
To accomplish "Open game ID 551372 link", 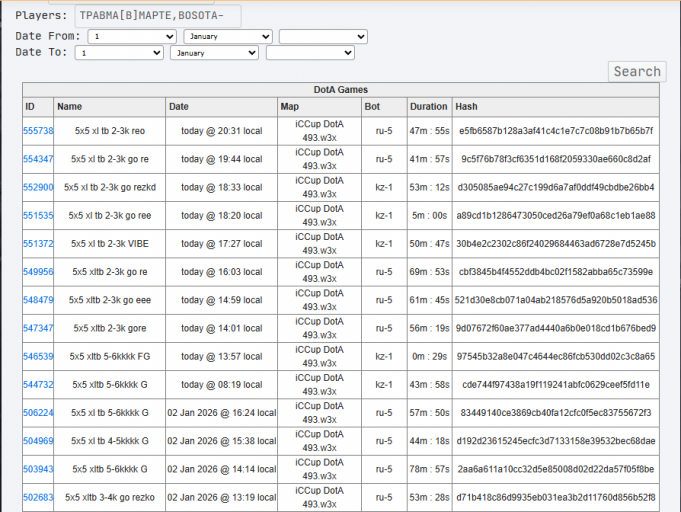I will click(x=38, y=244).
